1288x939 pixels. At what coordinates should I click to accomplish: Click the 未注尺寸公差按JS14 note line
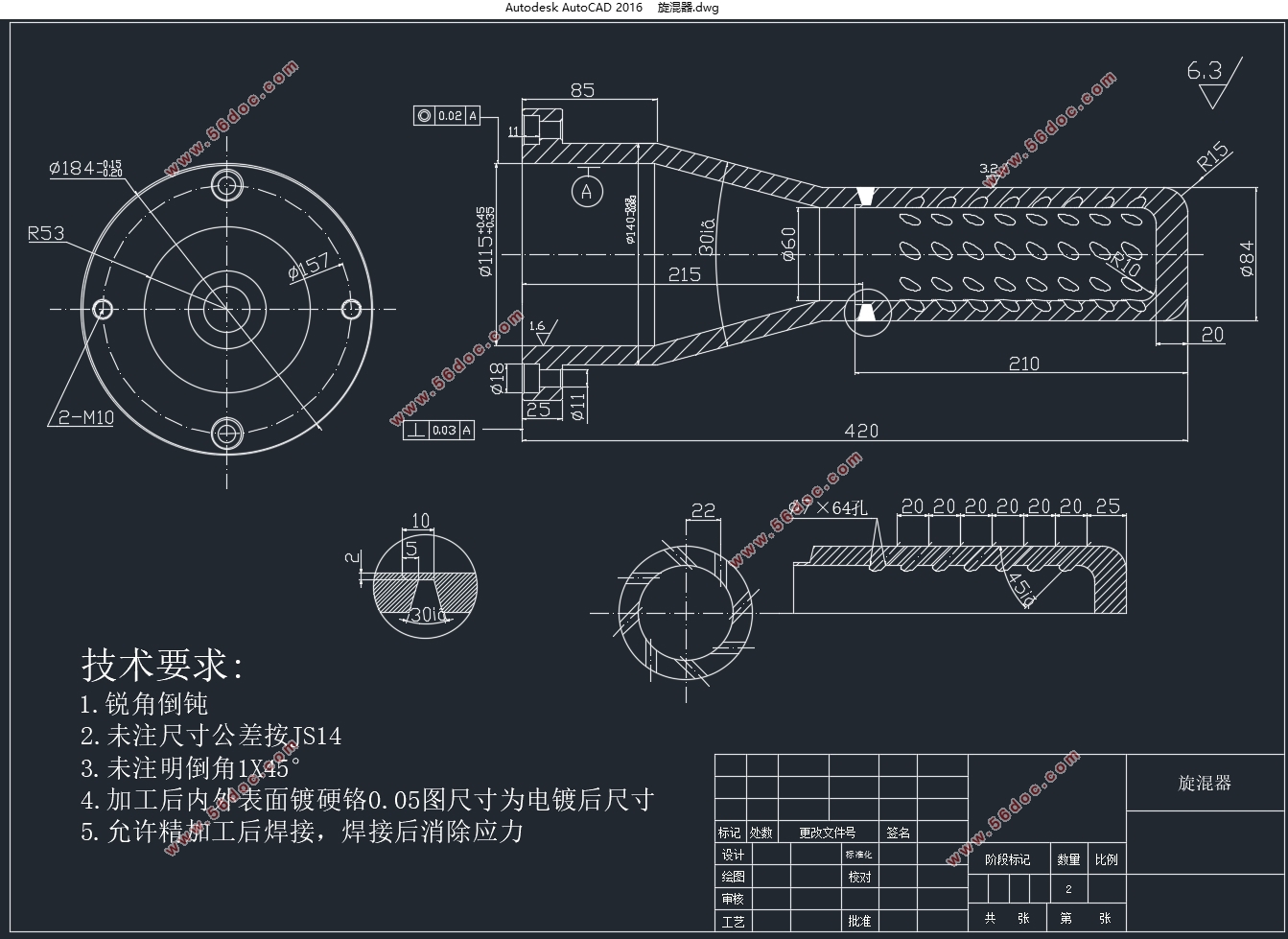[x=211, y=737]
